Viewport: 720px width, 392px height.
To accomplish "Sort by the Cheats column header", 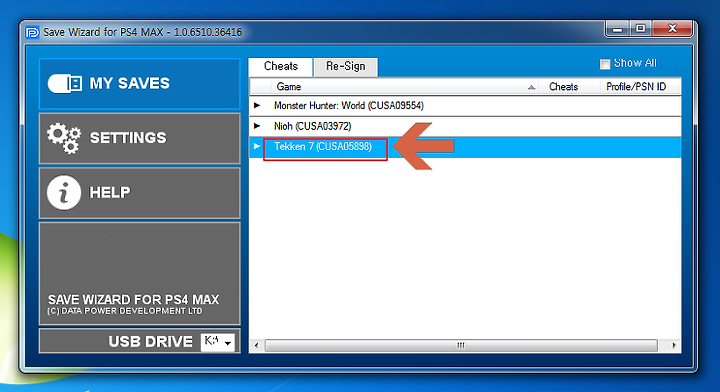I will click(x=569, y=87).
